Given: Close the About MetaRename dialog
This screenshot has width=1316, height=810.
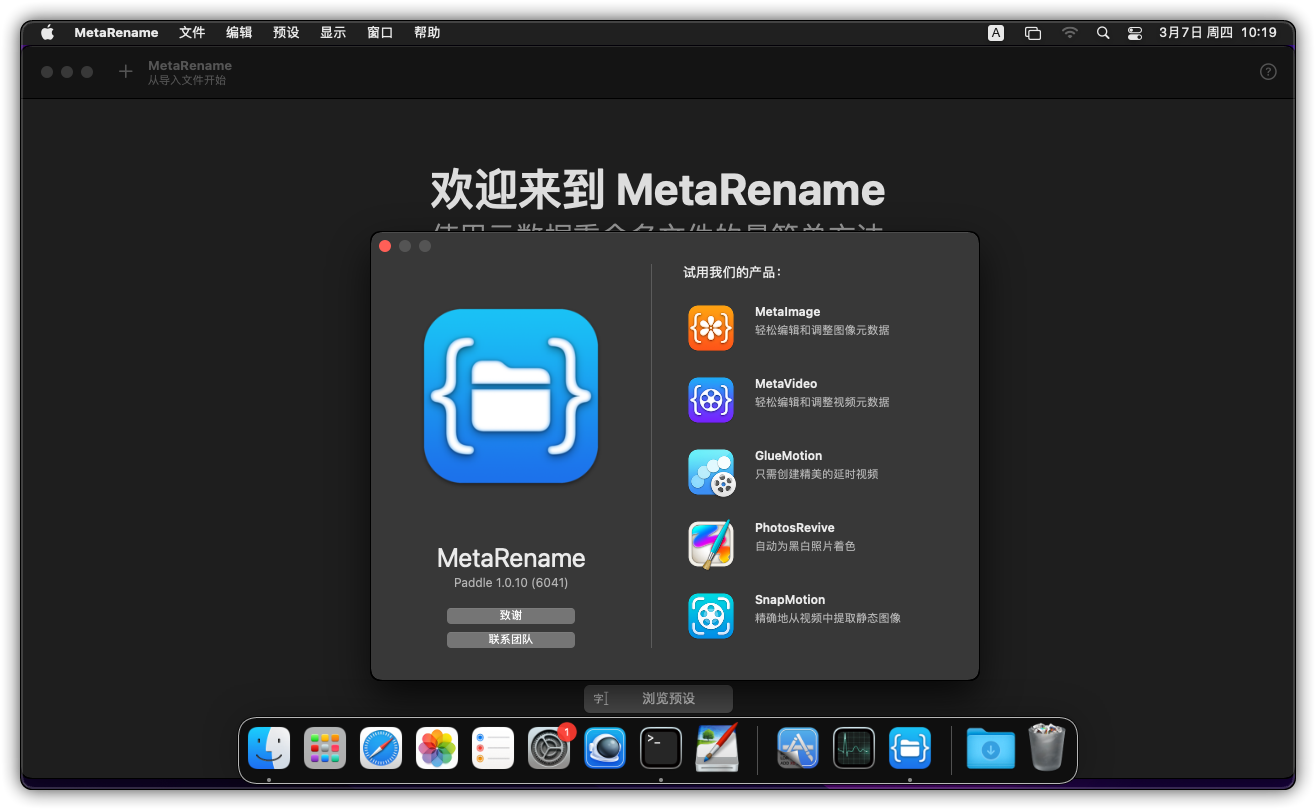Looking at the screenshot, I should [385, 246].
